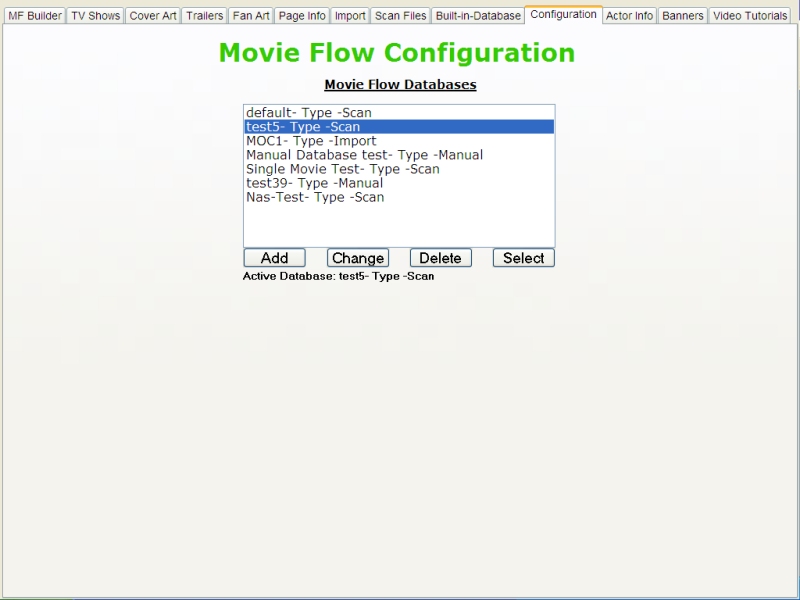This screenshot has width=800, height=600.
Task: Switch to the Cover Art tab
Action: [x=151, y=15]
